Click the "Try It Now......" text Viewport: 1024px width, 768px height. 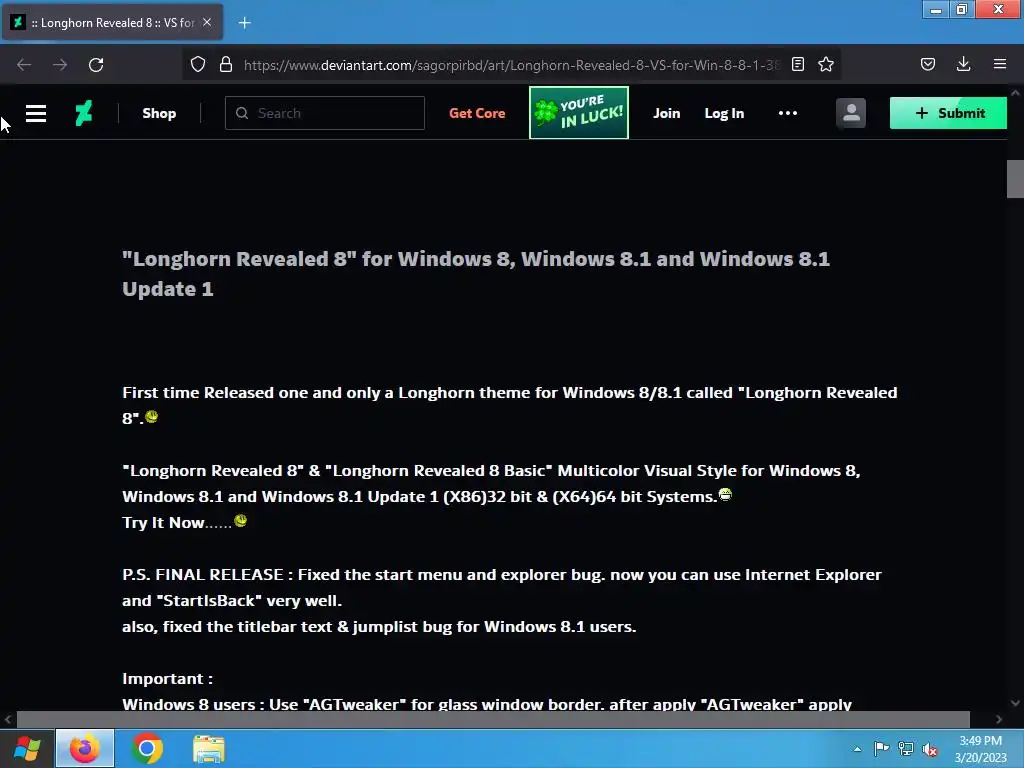pos(177,522)
